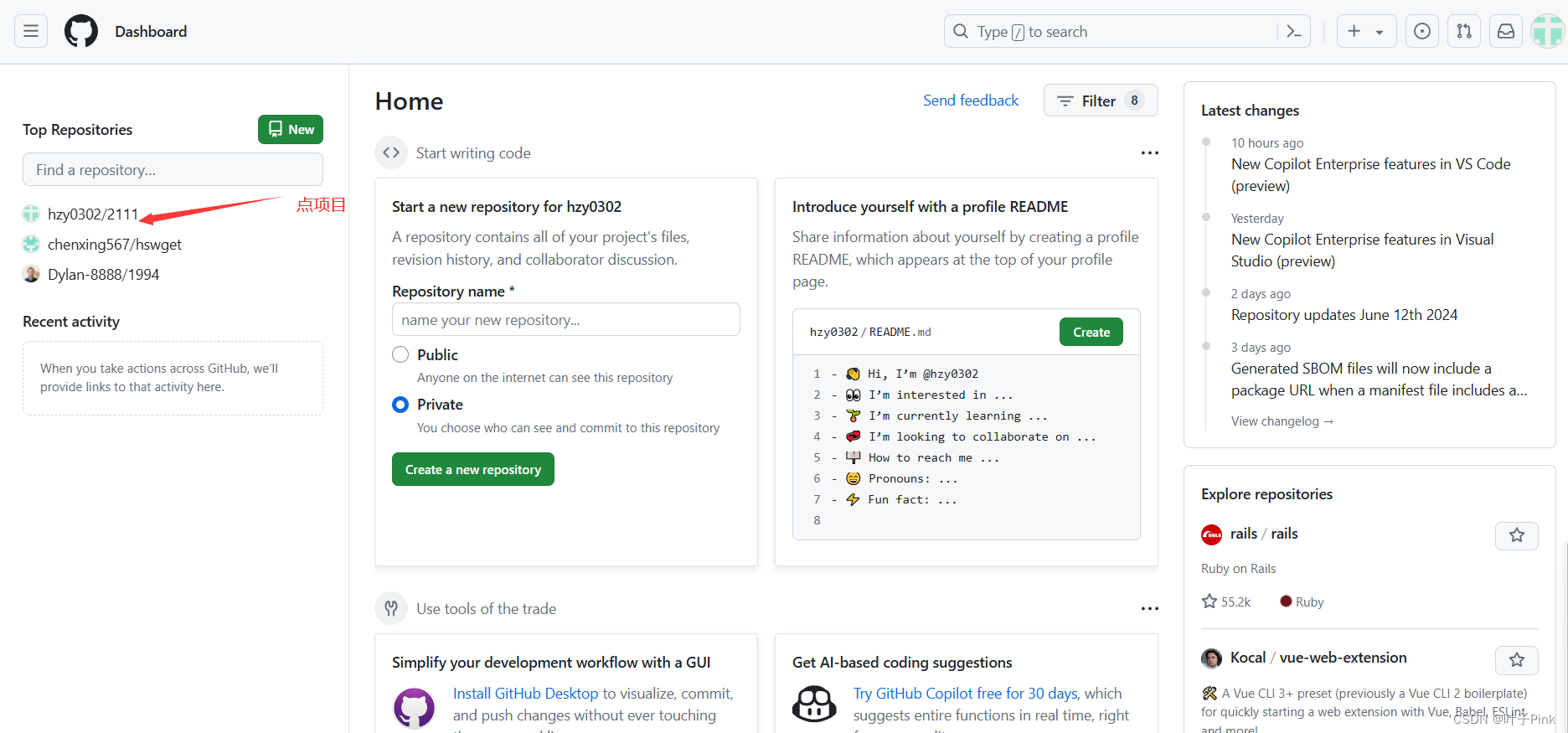This screenshot has height=733, width=1568.
Task: Open the hzy0302/2111 repository
Action: coord(93,214)
